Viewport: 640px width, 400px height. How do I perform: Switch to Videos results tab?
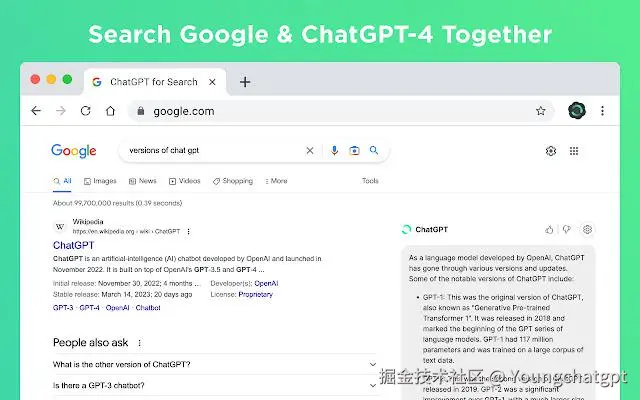(x=184, y=181)
